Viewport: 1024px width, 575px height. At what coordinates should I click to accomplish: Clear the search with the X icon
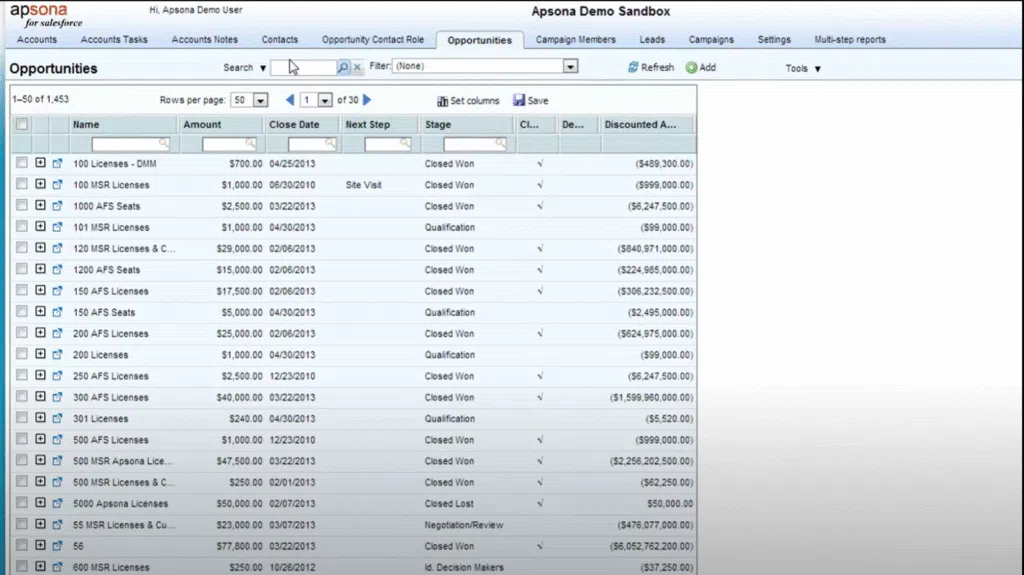click(357, 68)
